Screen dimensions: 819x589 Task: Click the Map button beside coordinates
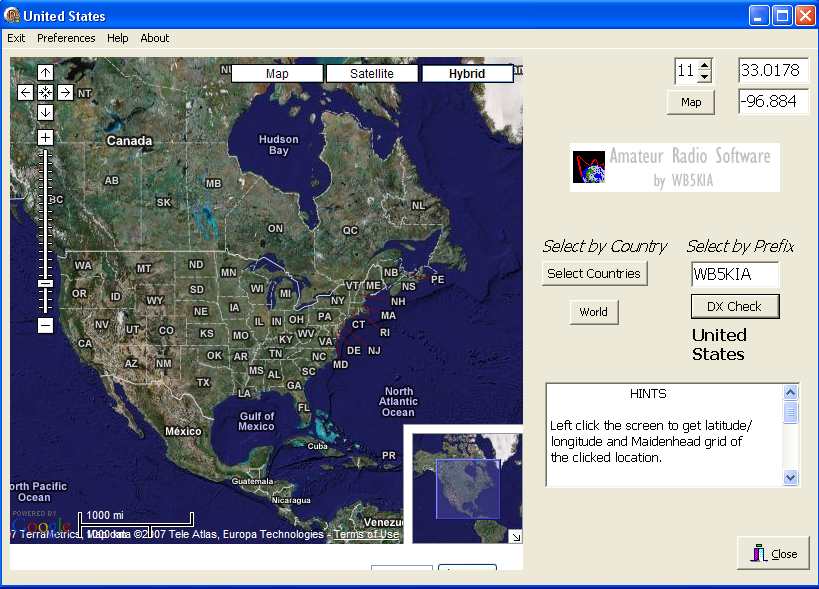click(691, 102)
